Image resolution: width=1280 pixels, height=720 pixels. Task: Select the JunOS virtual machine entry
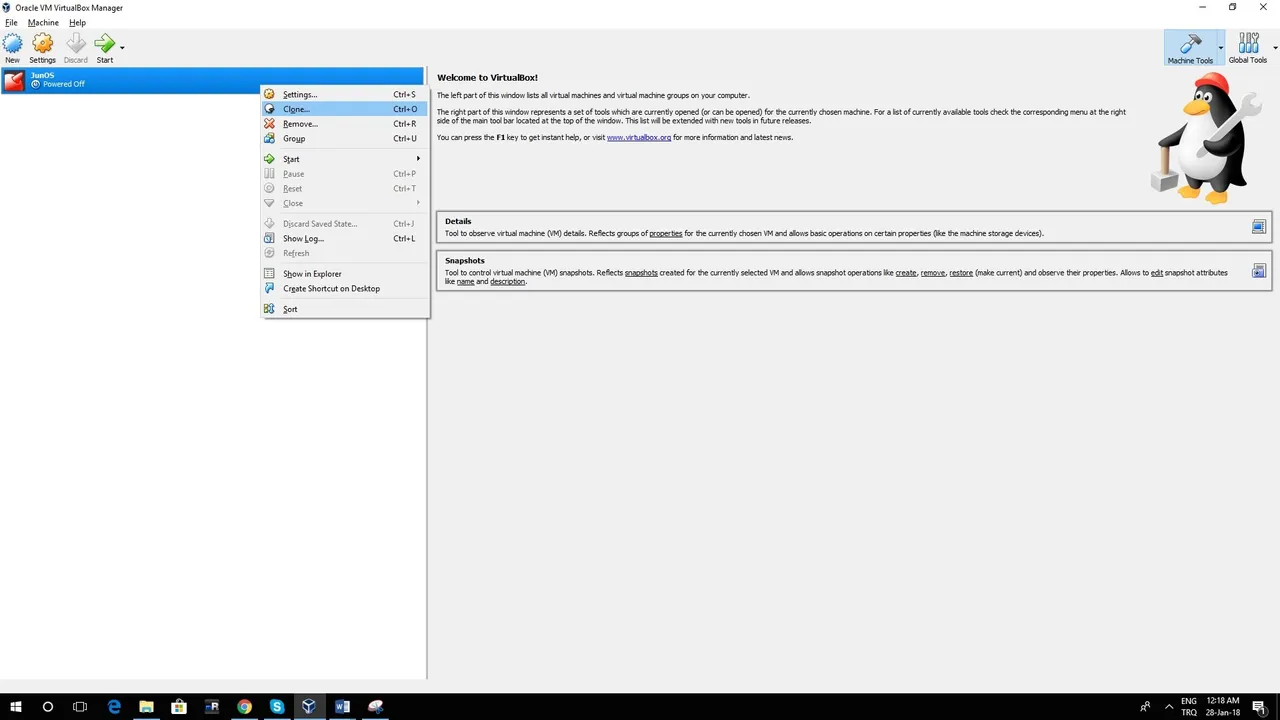click(x=212, y=80)
